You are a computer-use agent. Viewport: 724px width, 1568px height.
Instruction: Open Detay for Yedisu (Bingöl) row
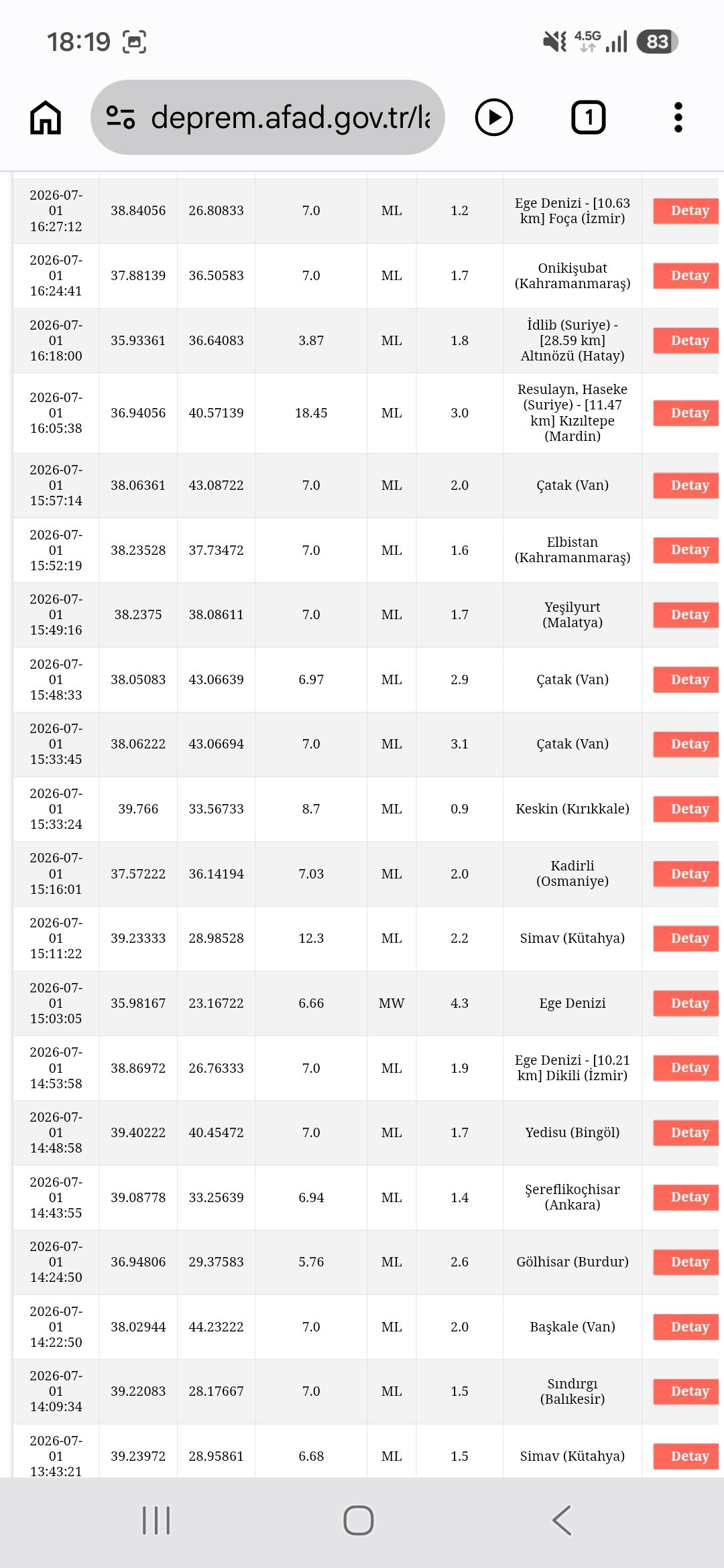tap(686, 1132)
